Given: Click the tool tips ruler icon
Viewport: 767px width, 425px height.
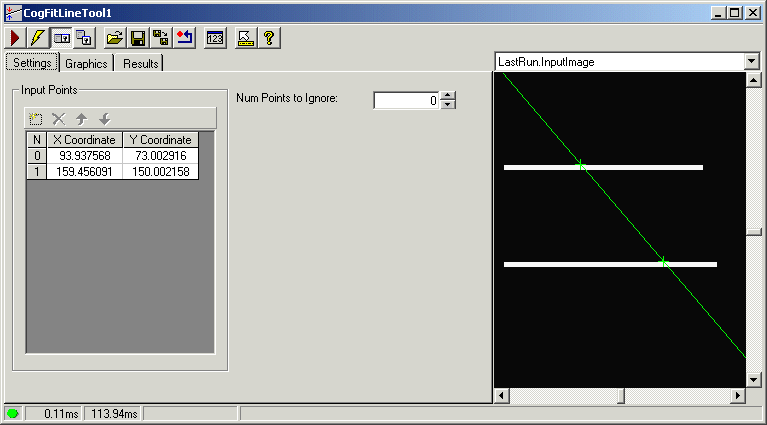Looking at the screenshot, I should [245, 38].
